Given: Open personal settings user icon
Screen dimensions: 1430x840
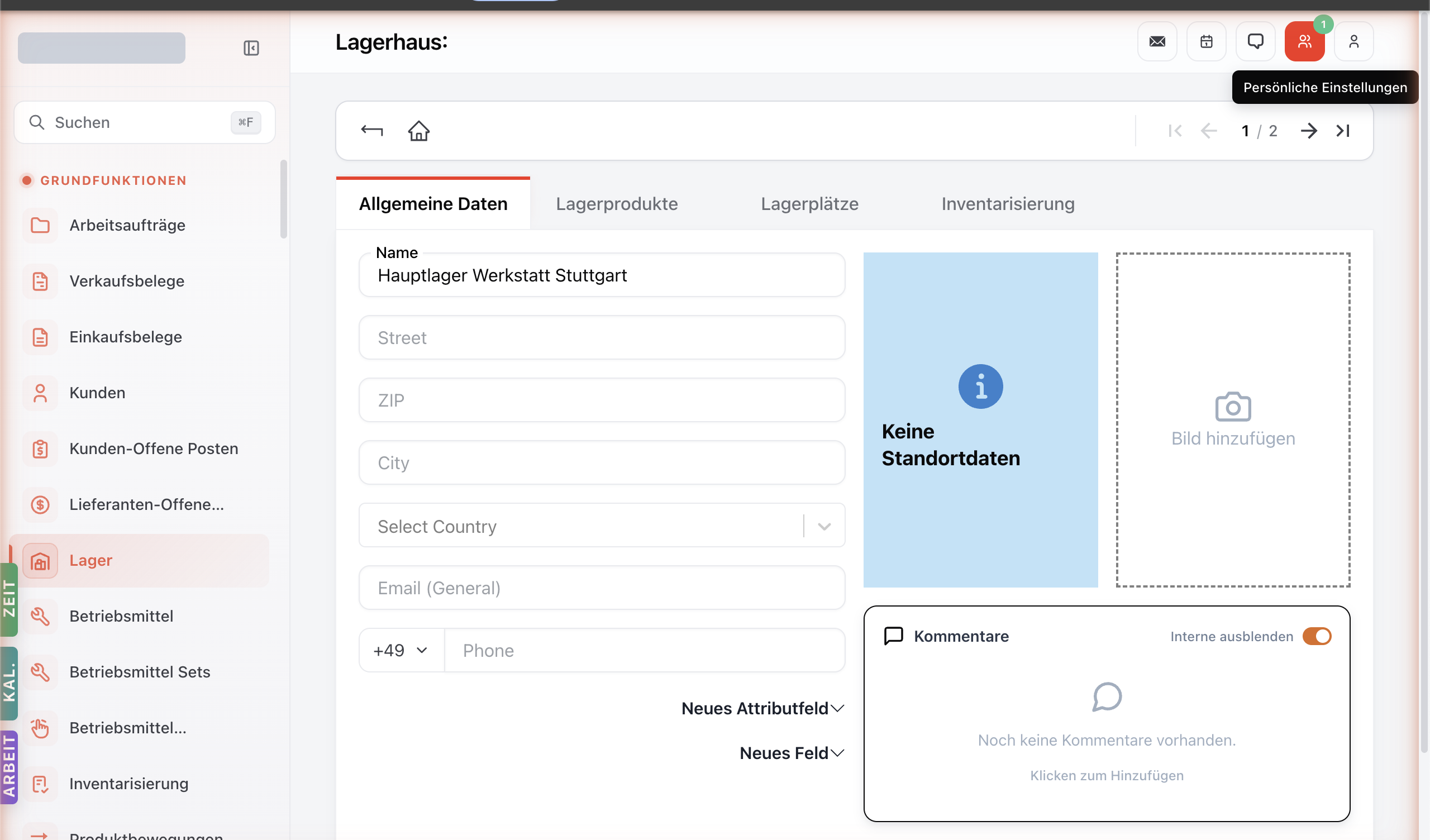Looking at the screenshot, I should coord(1353,41).
